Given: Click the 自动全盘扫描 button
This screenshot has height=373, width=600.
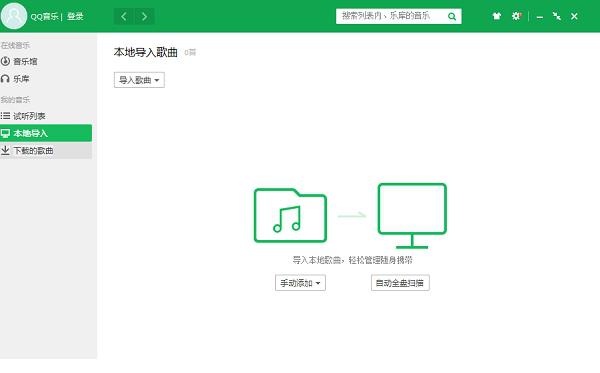Looking at the screenshot, I should pyautogui.click(x=400, y=283).
